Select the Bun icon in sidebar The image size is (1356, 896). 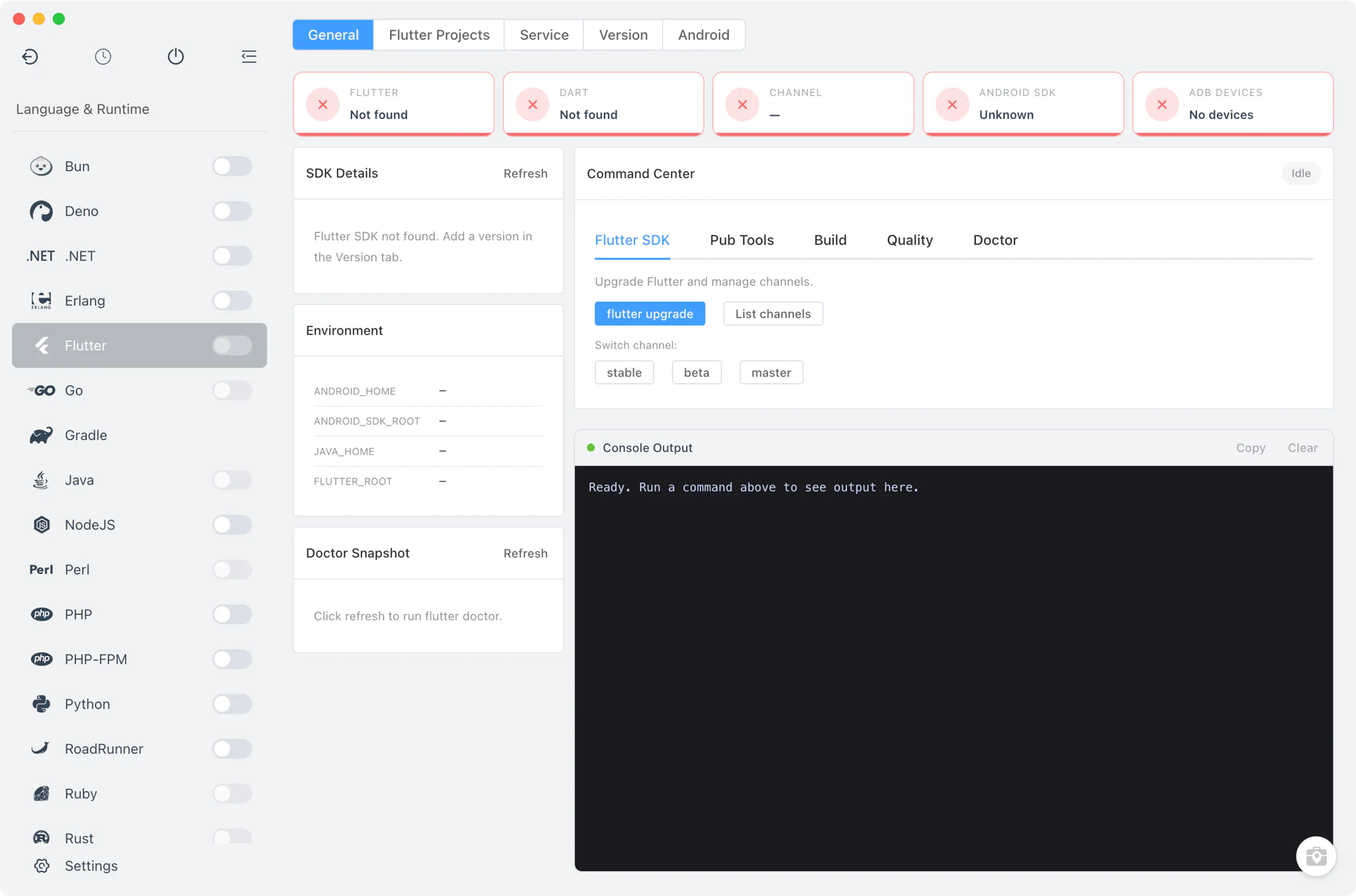[x=41, y=166]
